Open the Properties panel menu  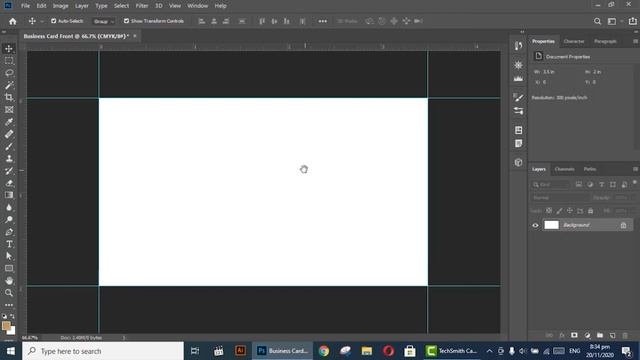point(635,41)
